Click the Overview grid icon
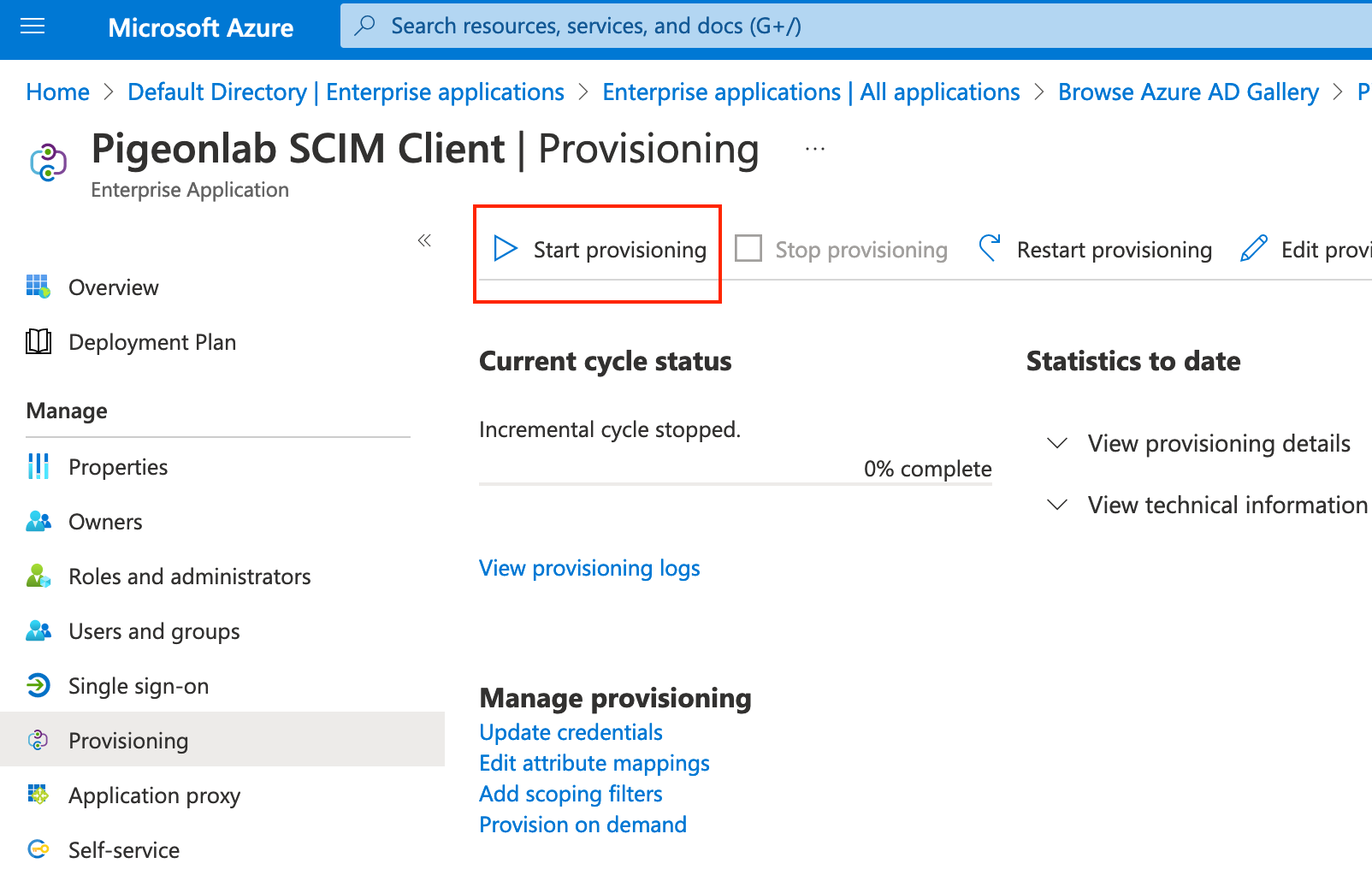 (38, 287)
